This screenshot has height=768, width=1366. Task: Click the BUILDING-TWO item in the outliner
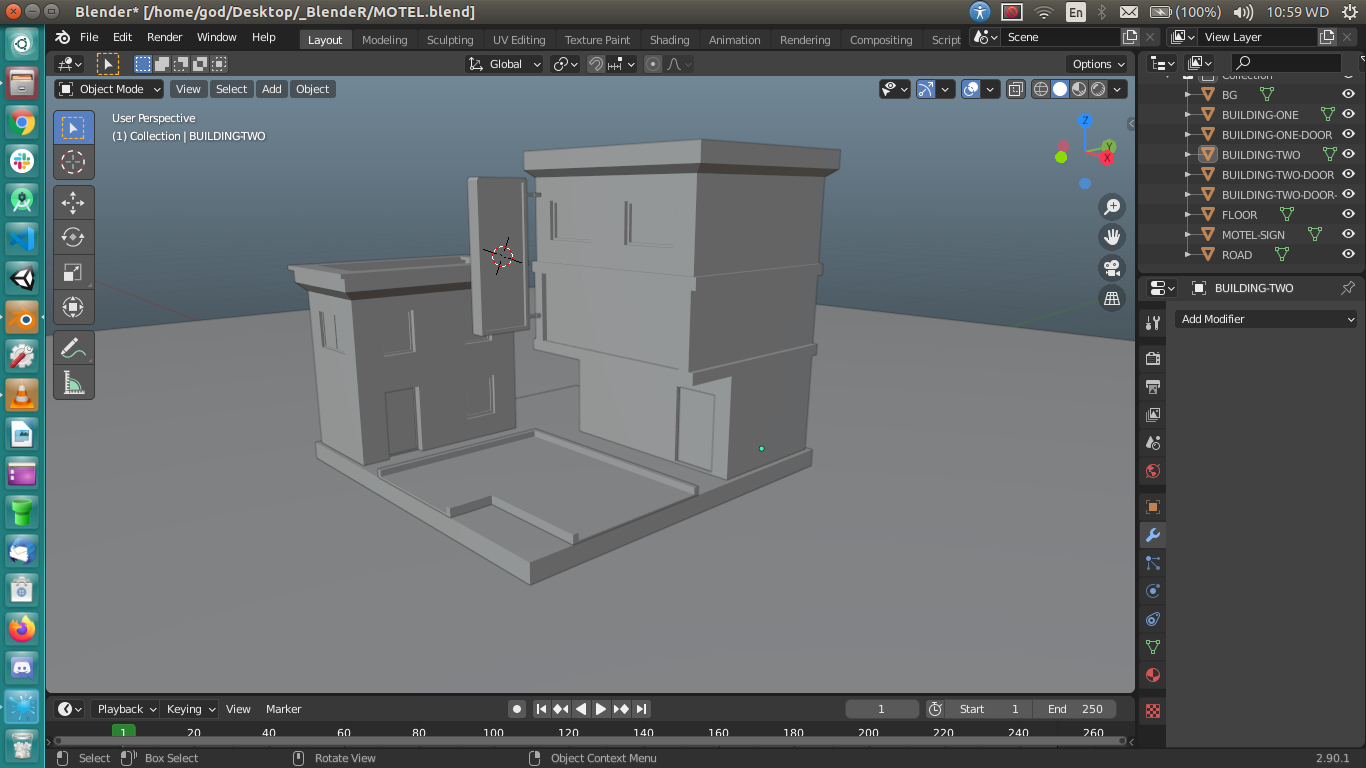point(1262,154)
